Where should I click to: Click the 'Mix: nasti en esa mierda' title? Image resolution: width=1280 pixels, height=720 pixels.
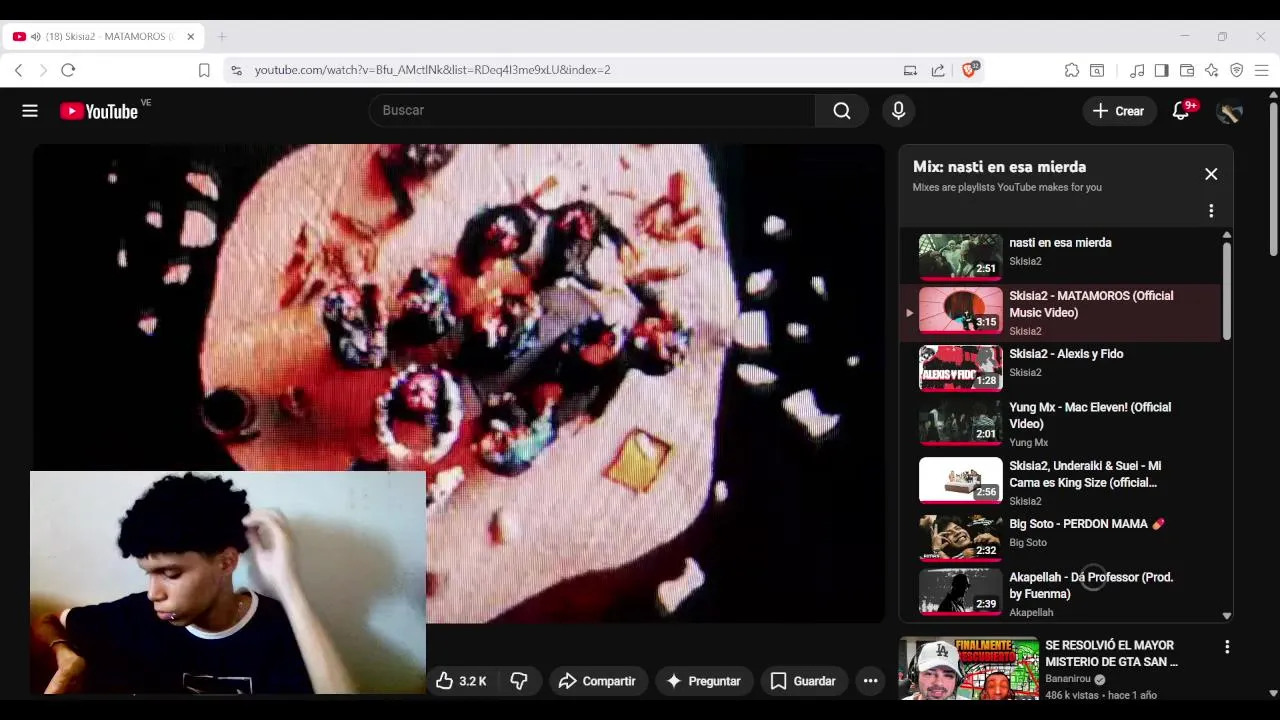click(999, 167)
